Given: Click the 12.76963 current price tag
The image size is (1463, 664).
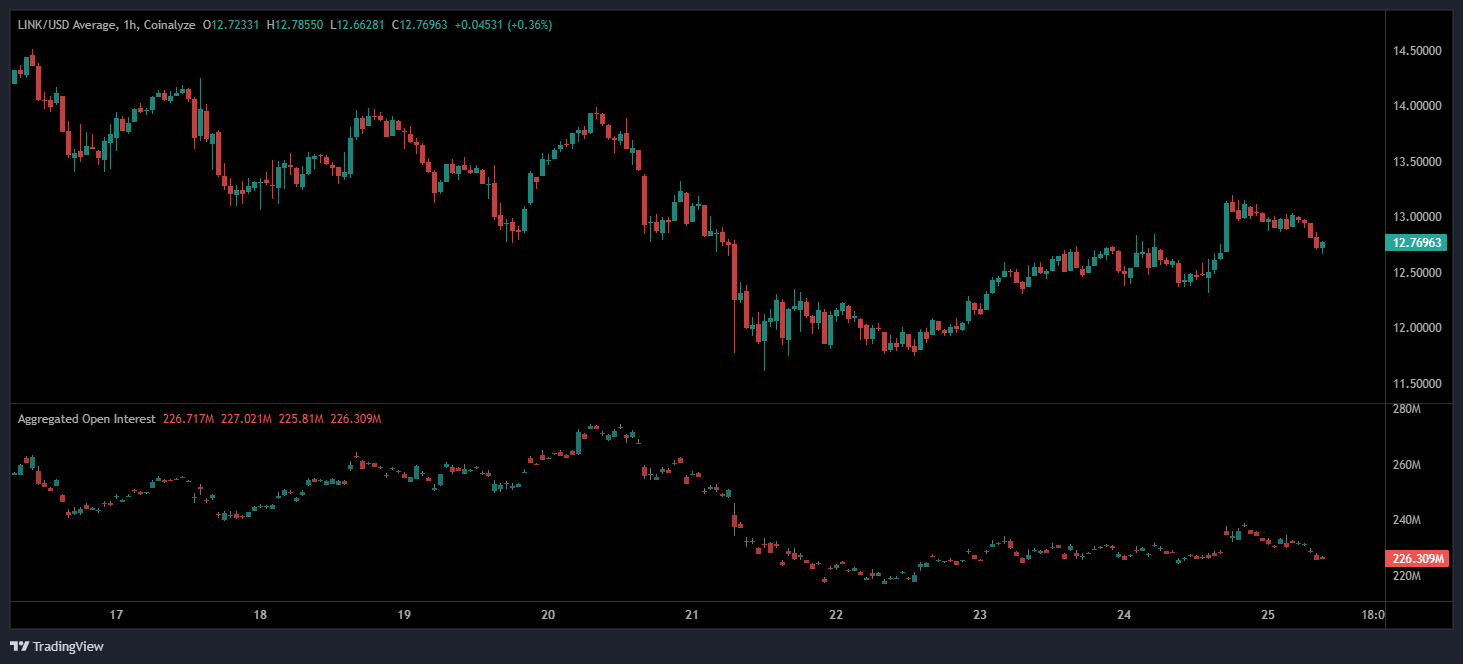Looking at the screenshot, I should pyautogui.click(x=1415, y=243).
